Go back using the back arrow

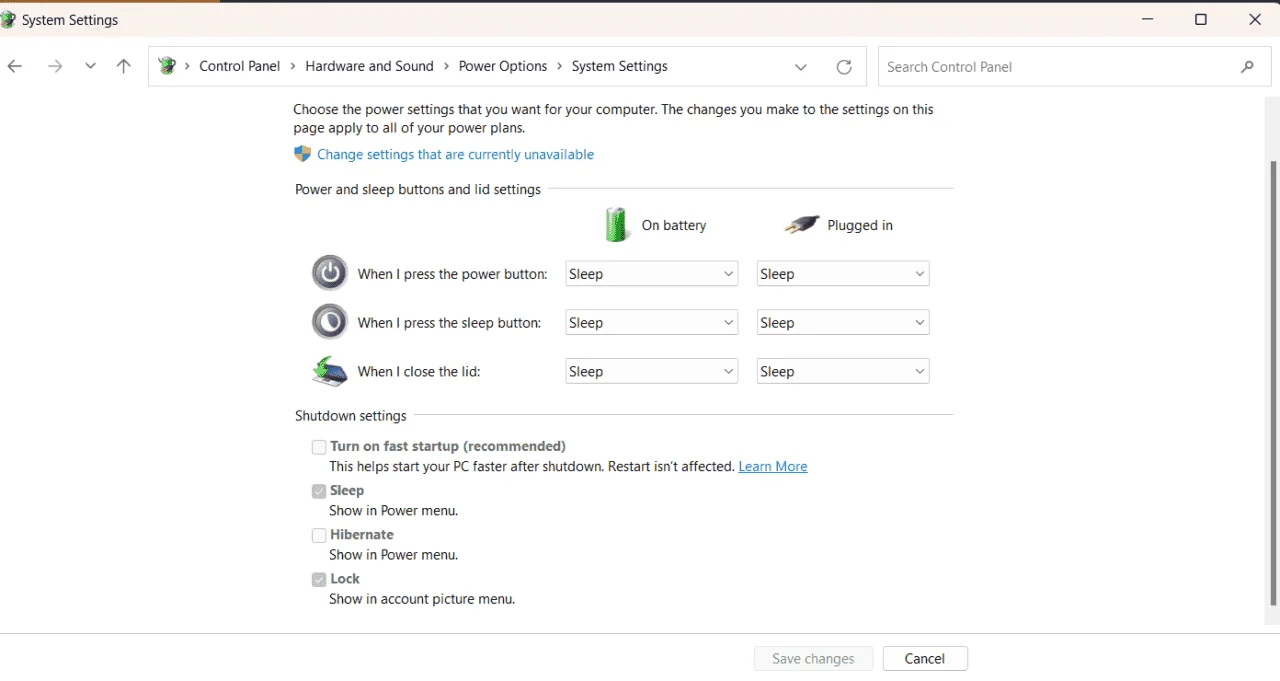point(15,67)
